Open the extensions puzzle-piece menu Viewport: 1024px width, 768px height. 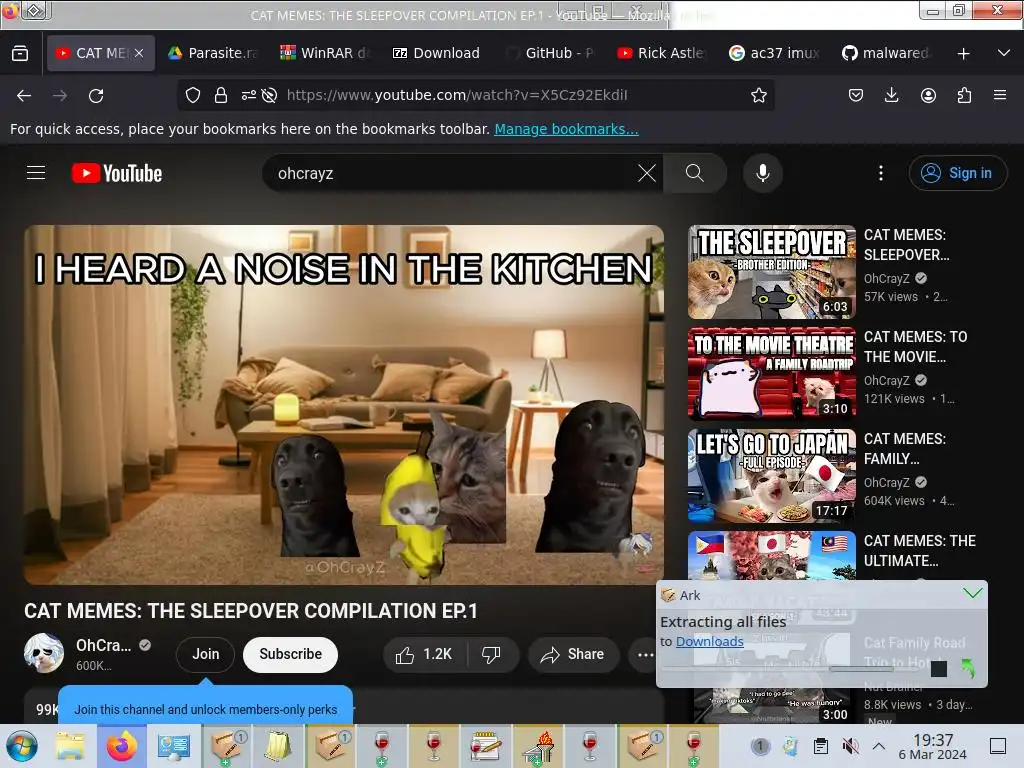[x=964, y=95]
